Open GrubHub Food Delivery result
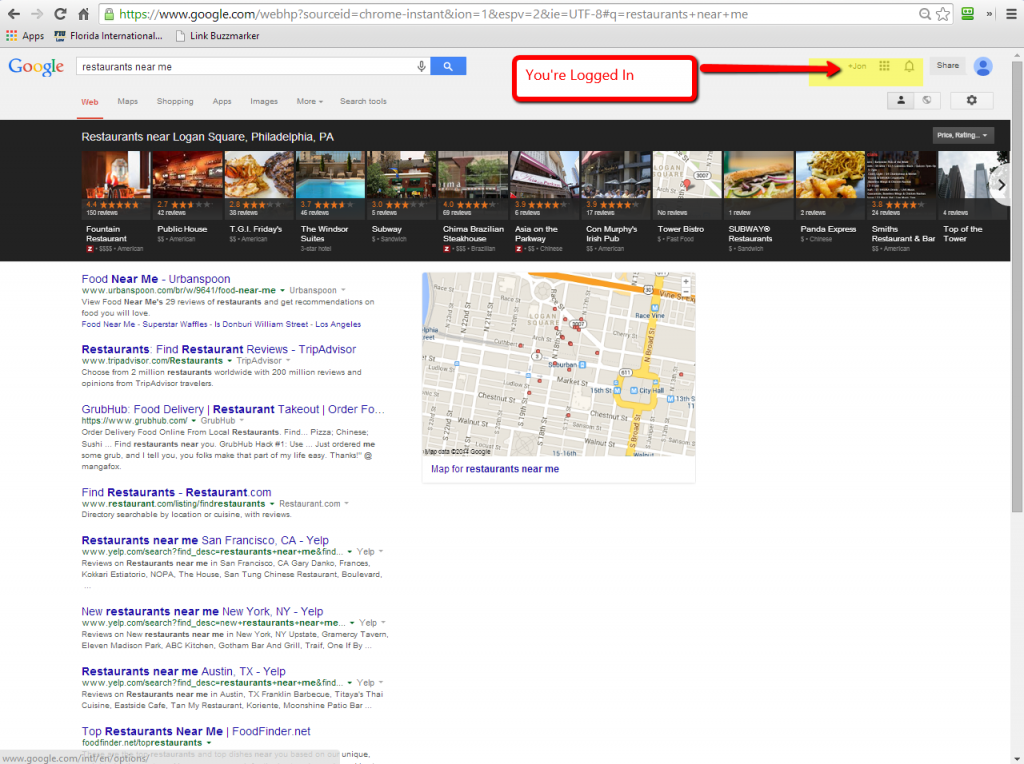 click(x=233, y=409)
